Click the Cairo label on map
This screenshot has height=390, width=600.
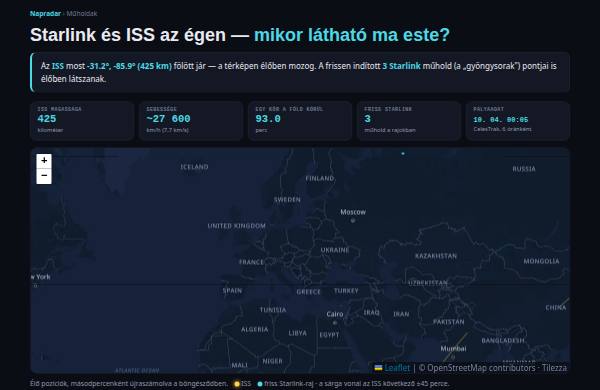[x=335, y=314]
